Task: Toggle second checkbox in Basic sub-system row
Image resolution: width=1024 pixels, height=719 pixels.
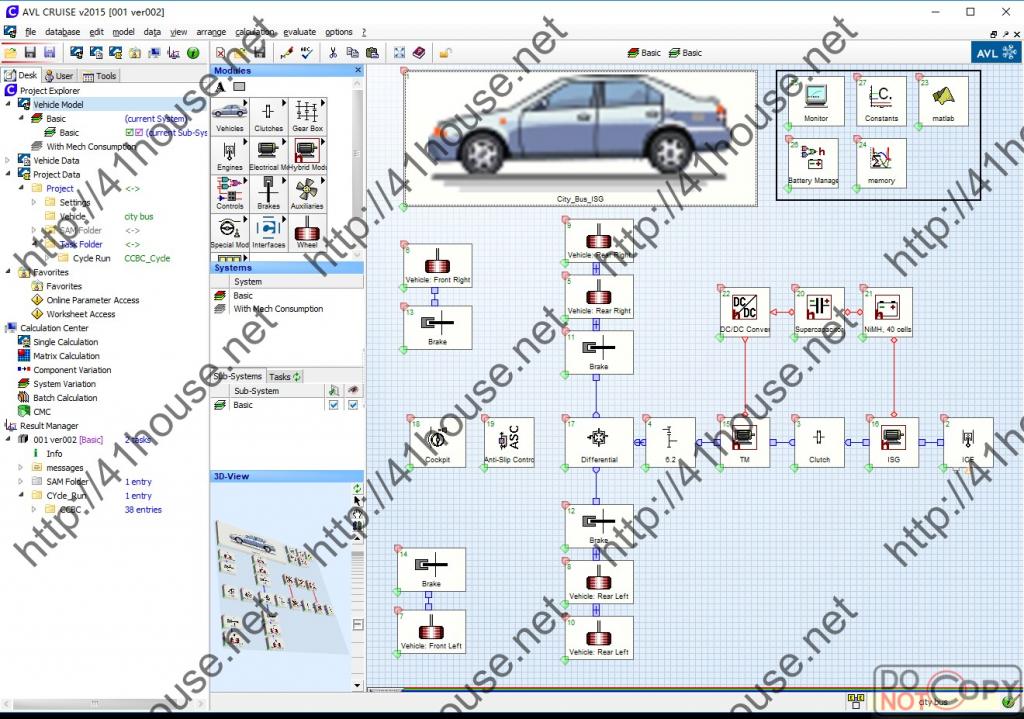Action: coord(353,405)
